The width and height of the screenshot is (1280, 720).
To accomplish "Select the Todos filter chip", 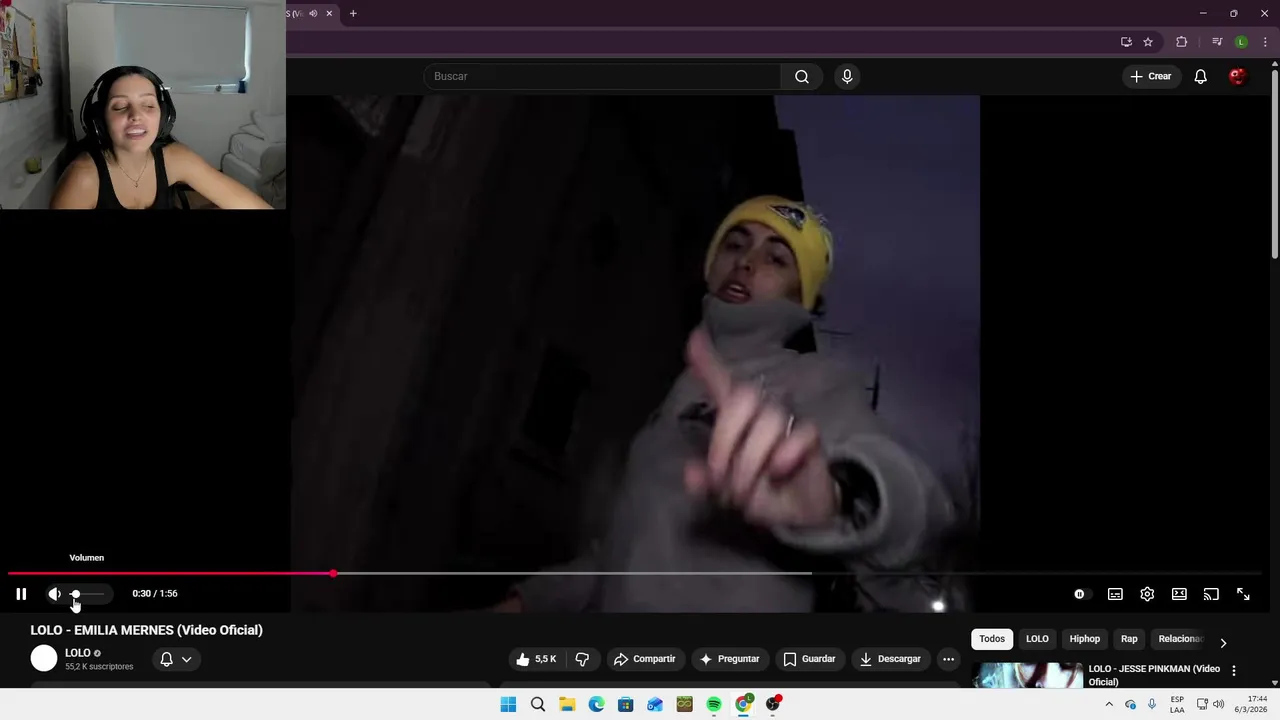I will tap(992, 639).
